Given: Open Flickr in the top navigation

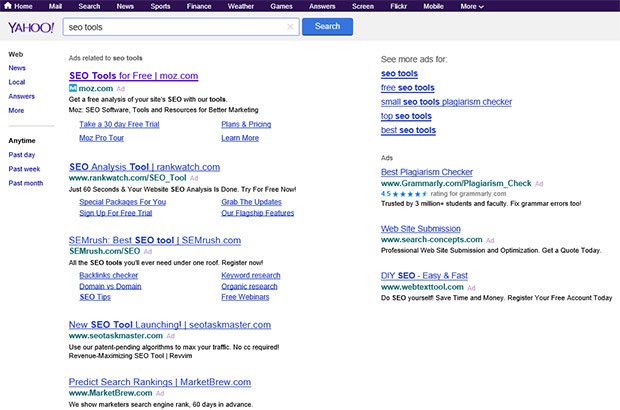Looking at the screenshot, I should (398, 6).
